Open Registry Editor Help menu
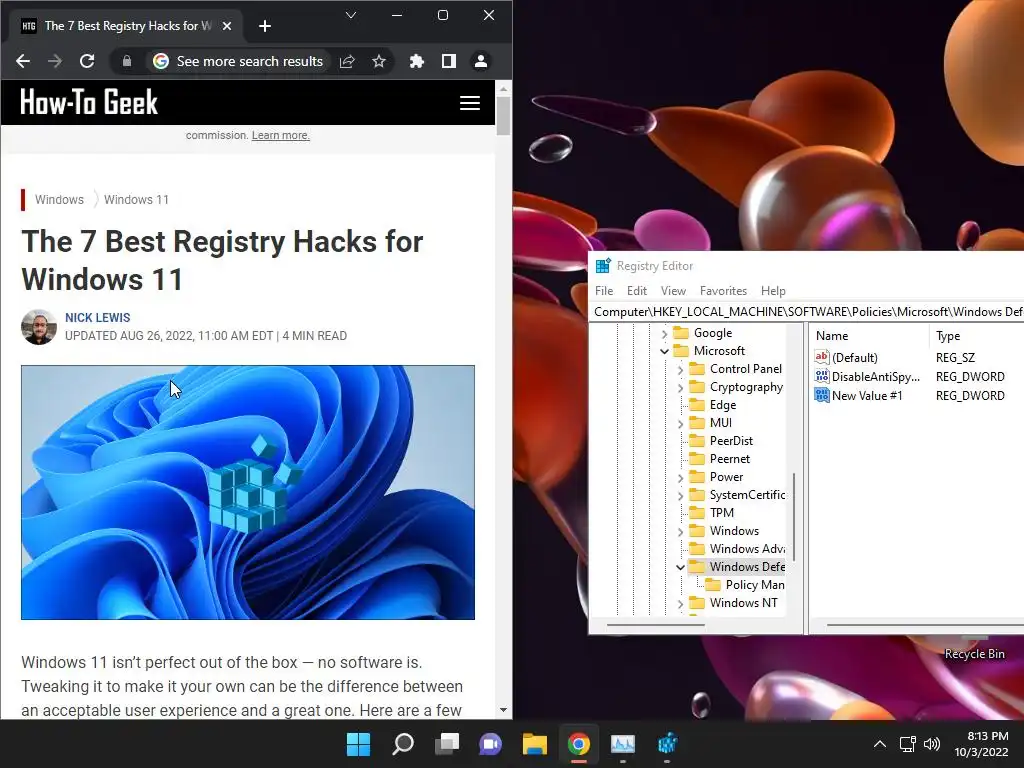The image size is (1024, 768). point(773,291)
